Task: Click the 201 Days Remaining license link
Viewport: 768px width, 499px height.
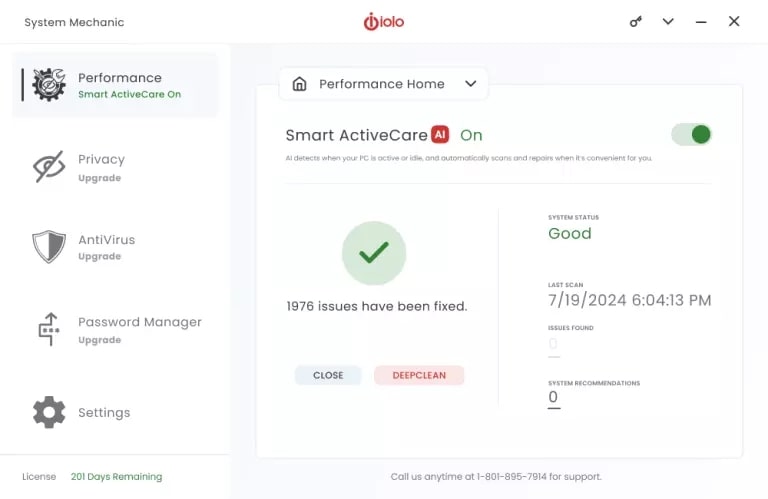Action: (x=116, y=477)
